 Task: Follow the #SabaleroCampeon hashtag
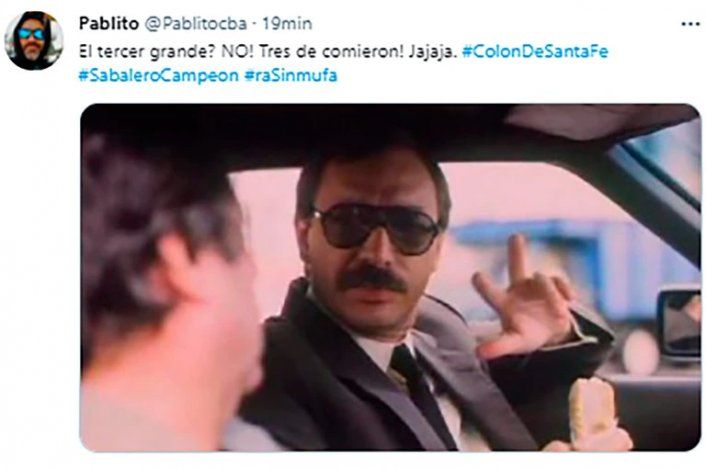click(x=158, y=75)
